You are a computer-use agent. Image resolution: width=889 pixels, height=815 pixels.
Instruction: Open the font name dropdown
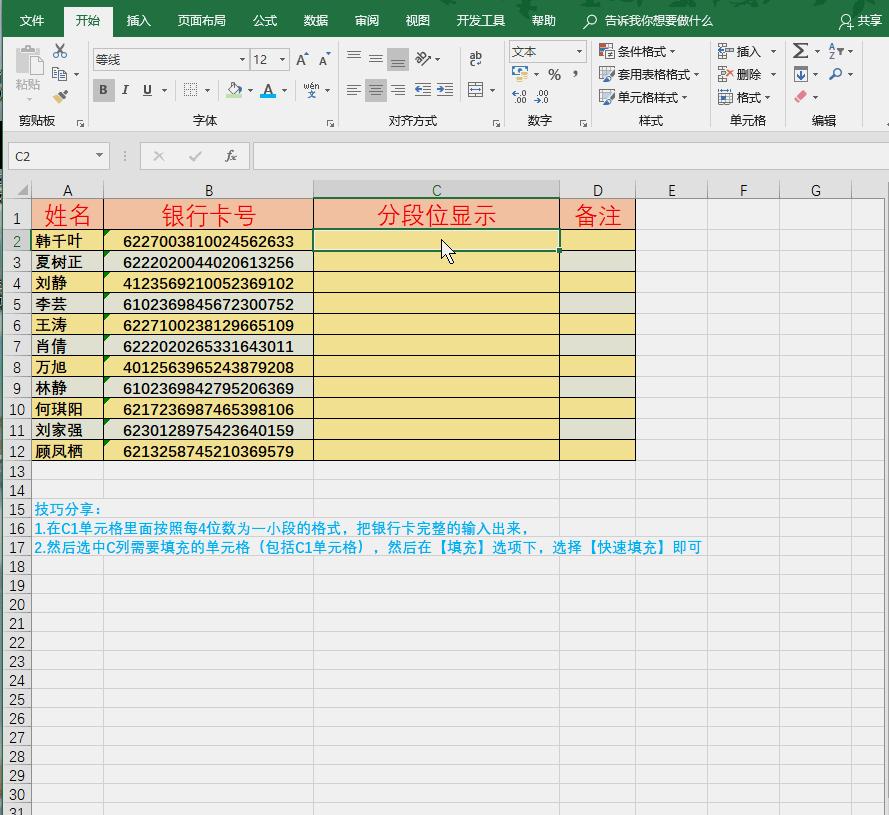243,59
